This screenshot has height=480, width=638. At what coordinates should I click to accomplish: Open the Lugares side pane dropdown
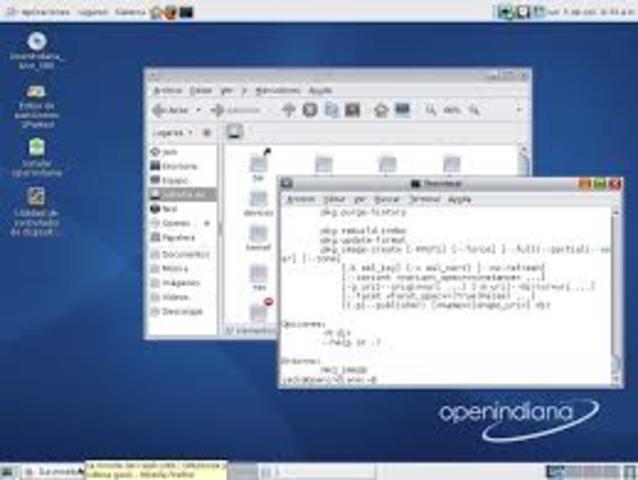point(173,133)
